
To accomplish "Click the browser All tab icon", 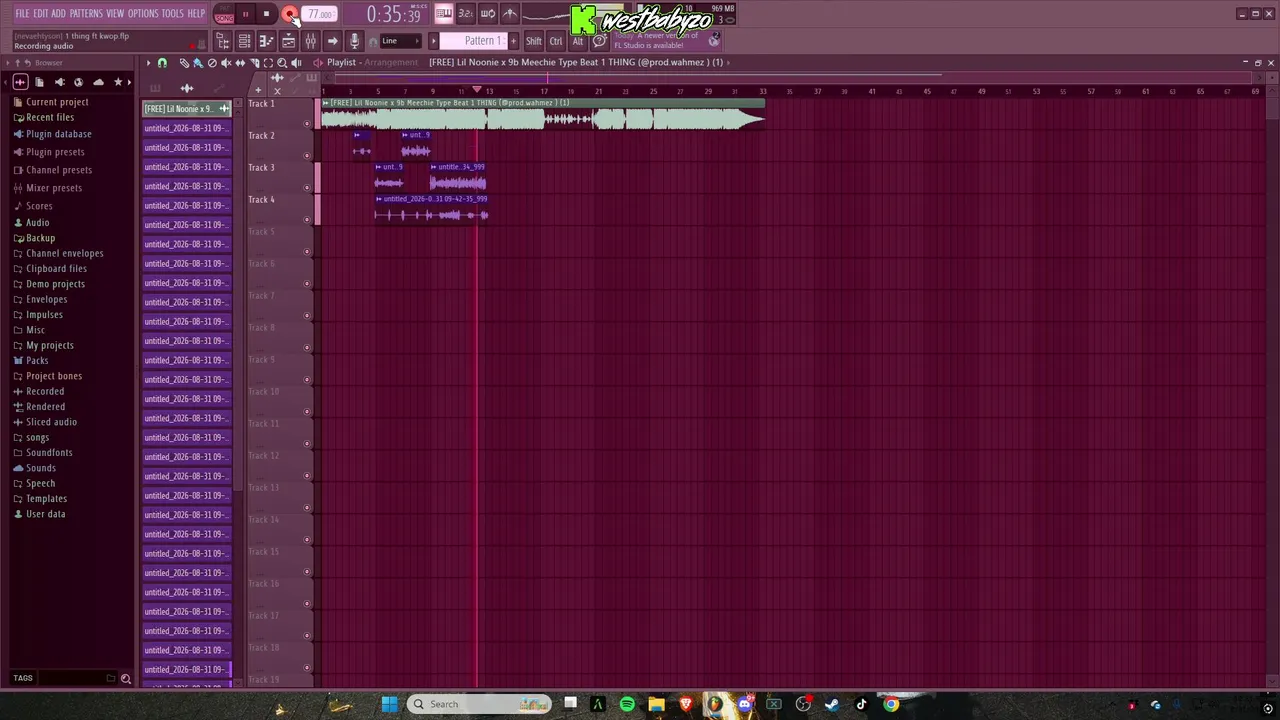I will 20,82.
